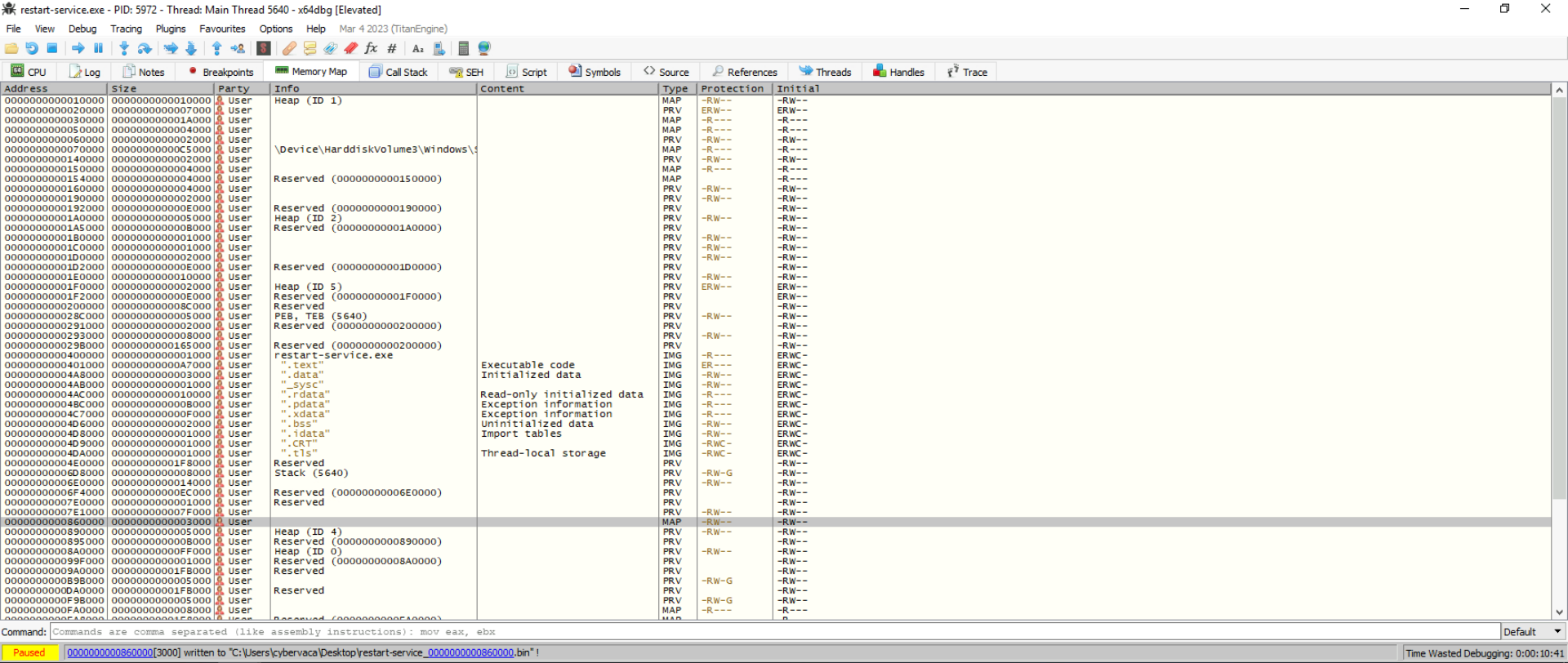Click the scroll down arrow of memory list
This screenshot has width=1568, height=663.
coord(1559,612)
